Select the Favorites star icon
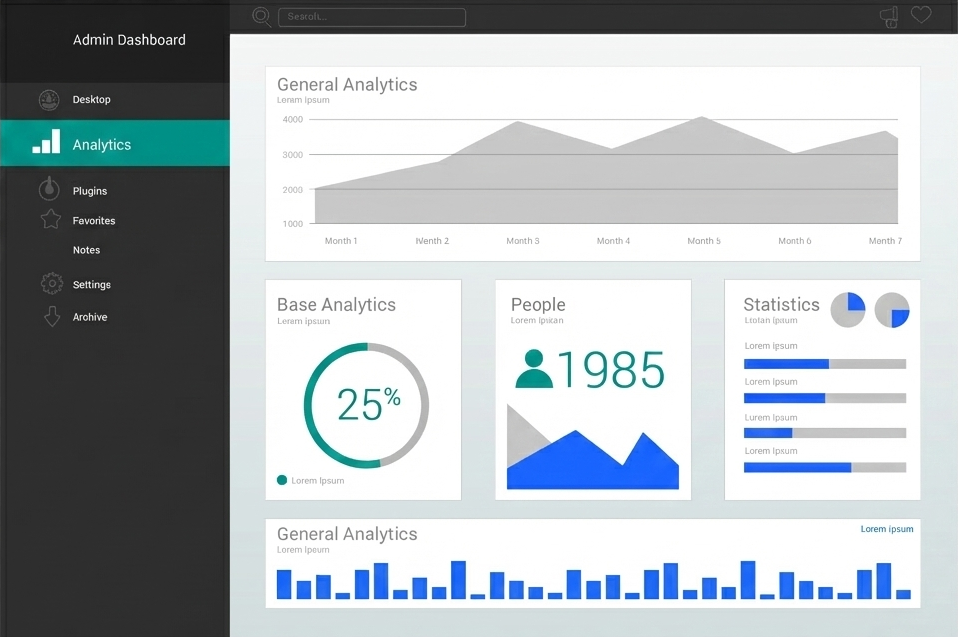The width and height of the screenshot is (958, 637). point(51,220)
